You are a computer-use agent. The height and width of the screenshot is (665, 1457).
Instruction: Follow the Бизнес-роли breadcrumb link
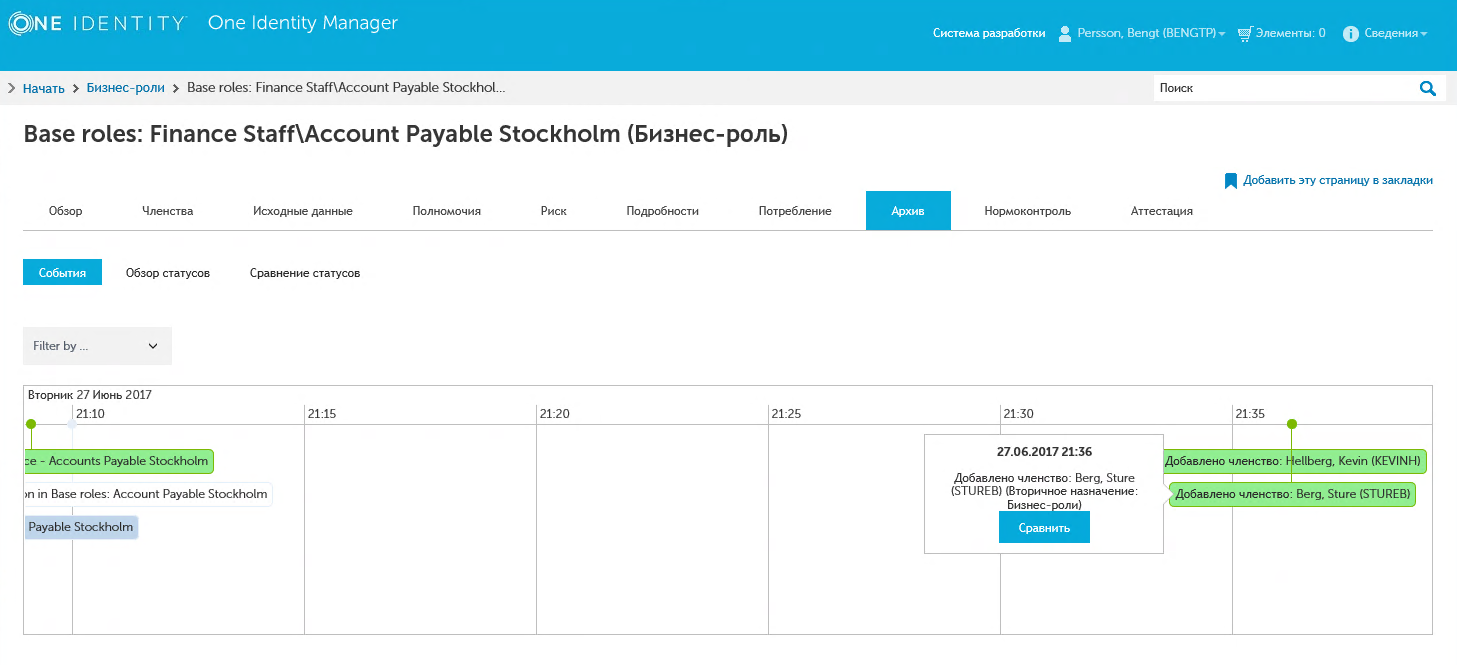pos(125,88)
